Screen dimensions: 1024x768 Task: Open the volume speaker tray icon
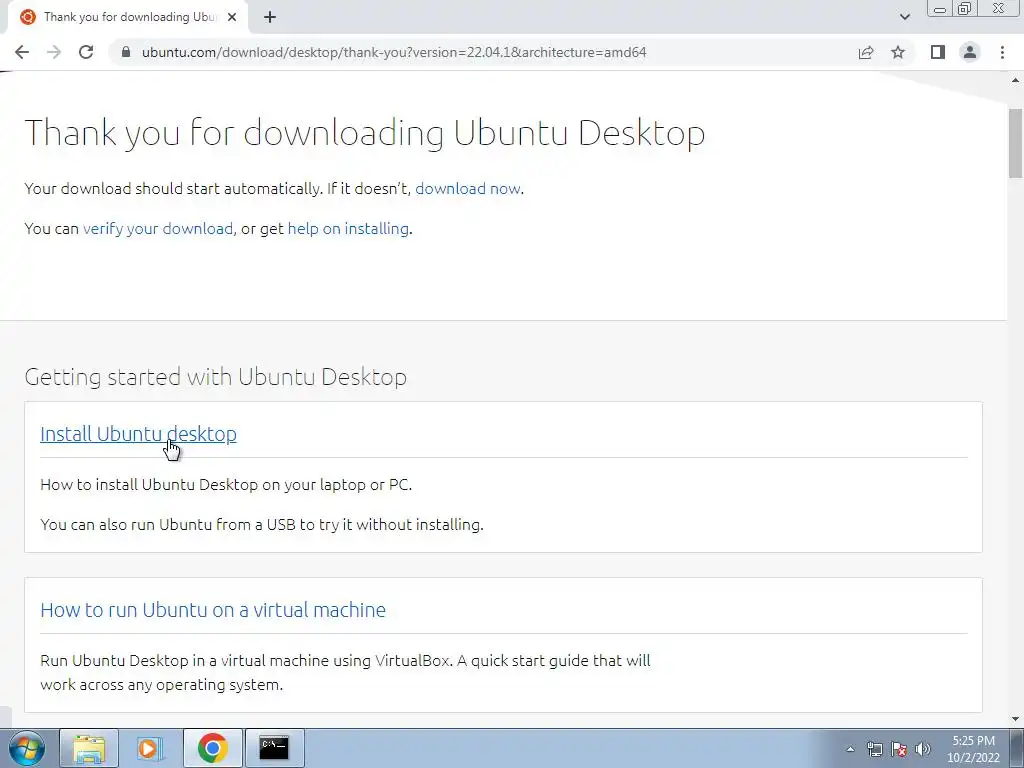point(923,749)
